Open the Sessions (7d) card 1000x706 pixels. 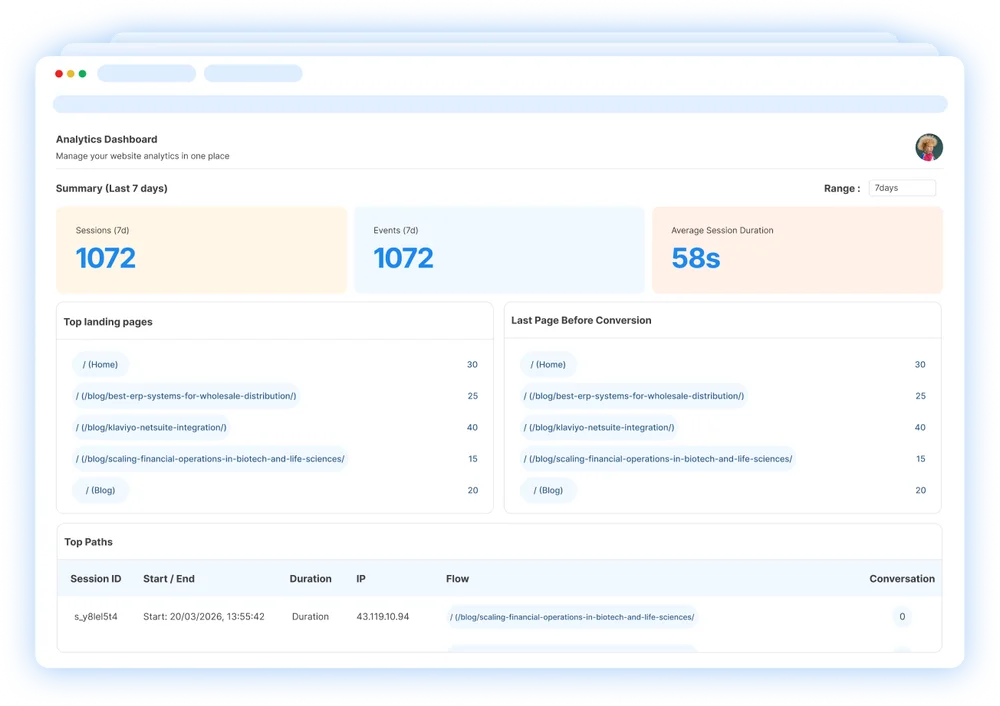point(202,250)
